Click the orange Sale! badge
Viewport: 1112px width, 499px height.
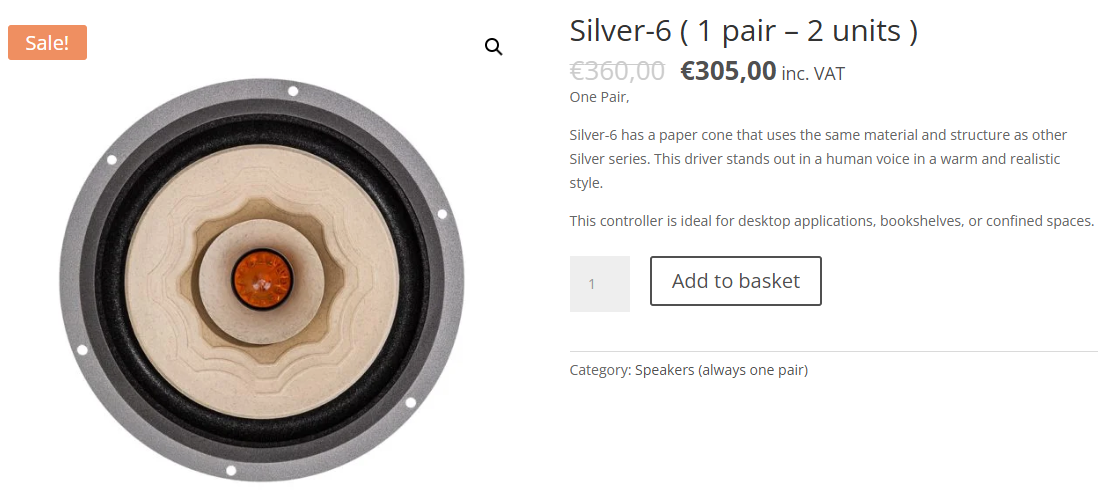(47, 43)
